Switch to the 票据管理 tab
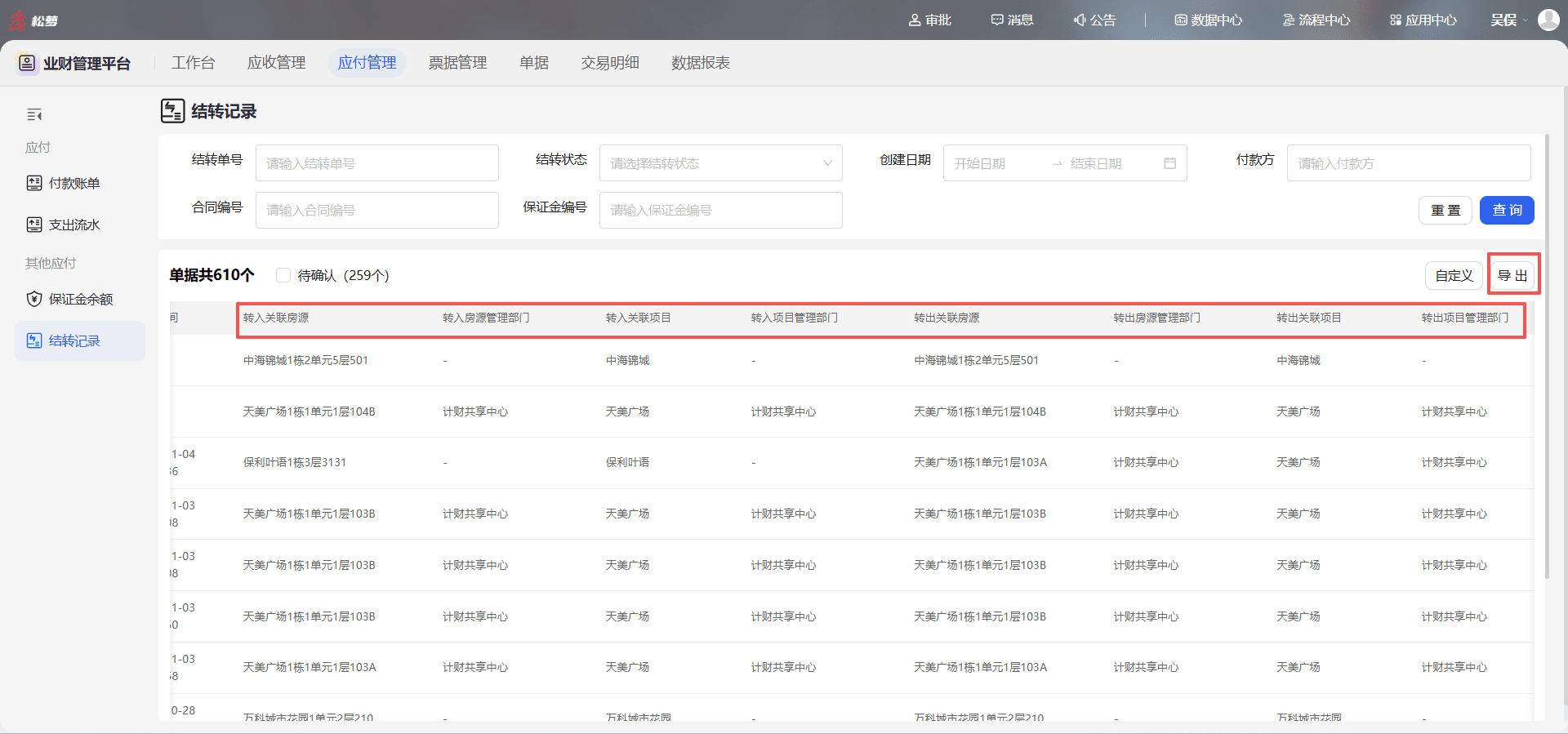Screen dimensions: 1568x734 (457, 63)
